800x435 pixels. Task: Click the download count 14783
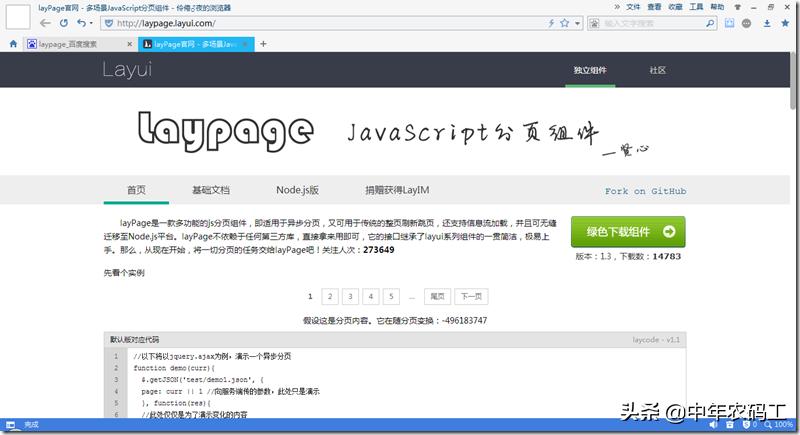point(666,257)
